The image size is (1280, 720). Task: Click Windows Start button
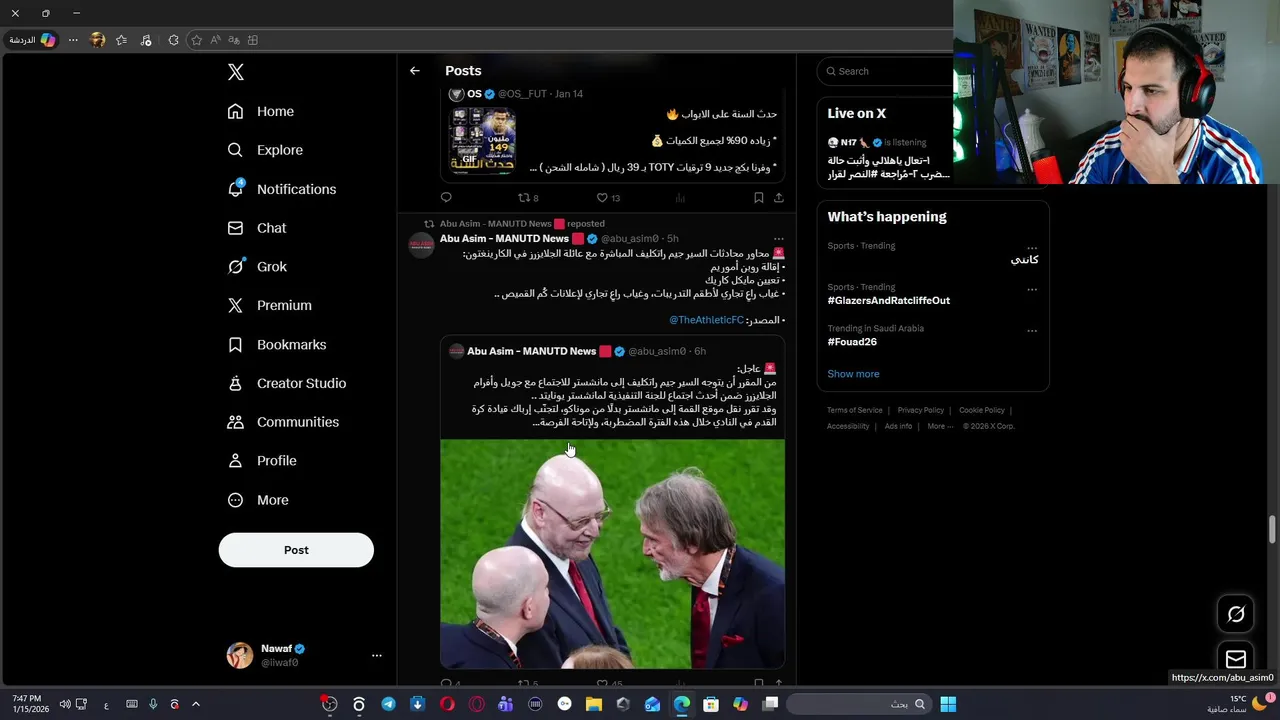click(x=947, y=704)
